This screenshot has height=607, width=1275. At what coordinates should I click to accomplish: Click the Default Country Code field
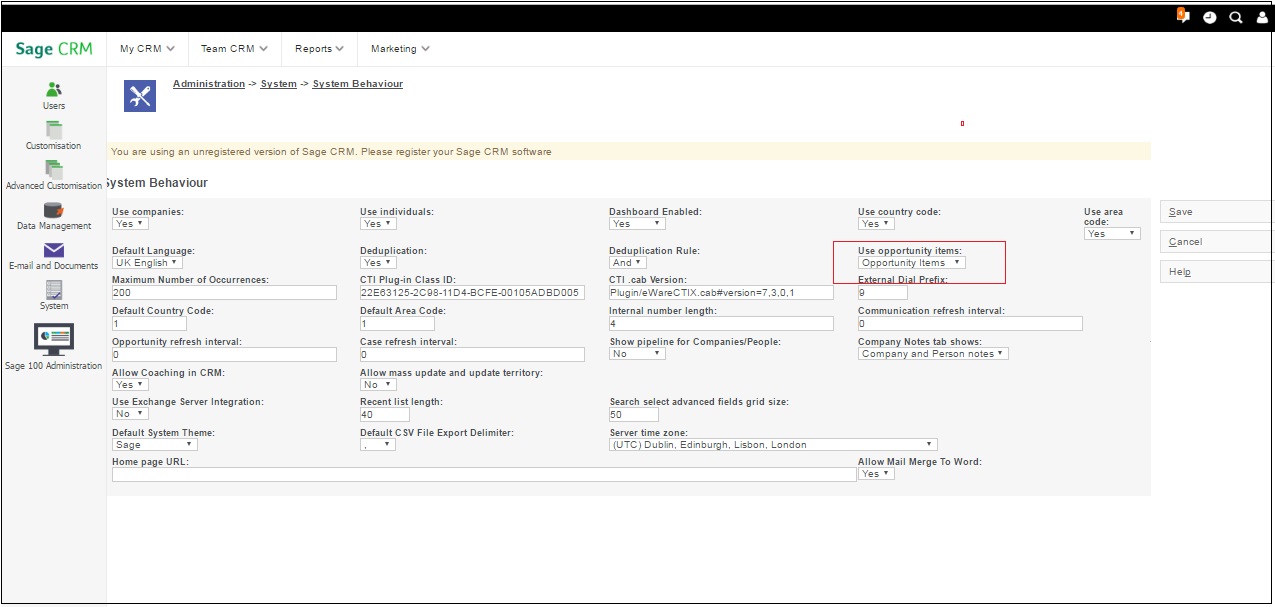(149, 324)
